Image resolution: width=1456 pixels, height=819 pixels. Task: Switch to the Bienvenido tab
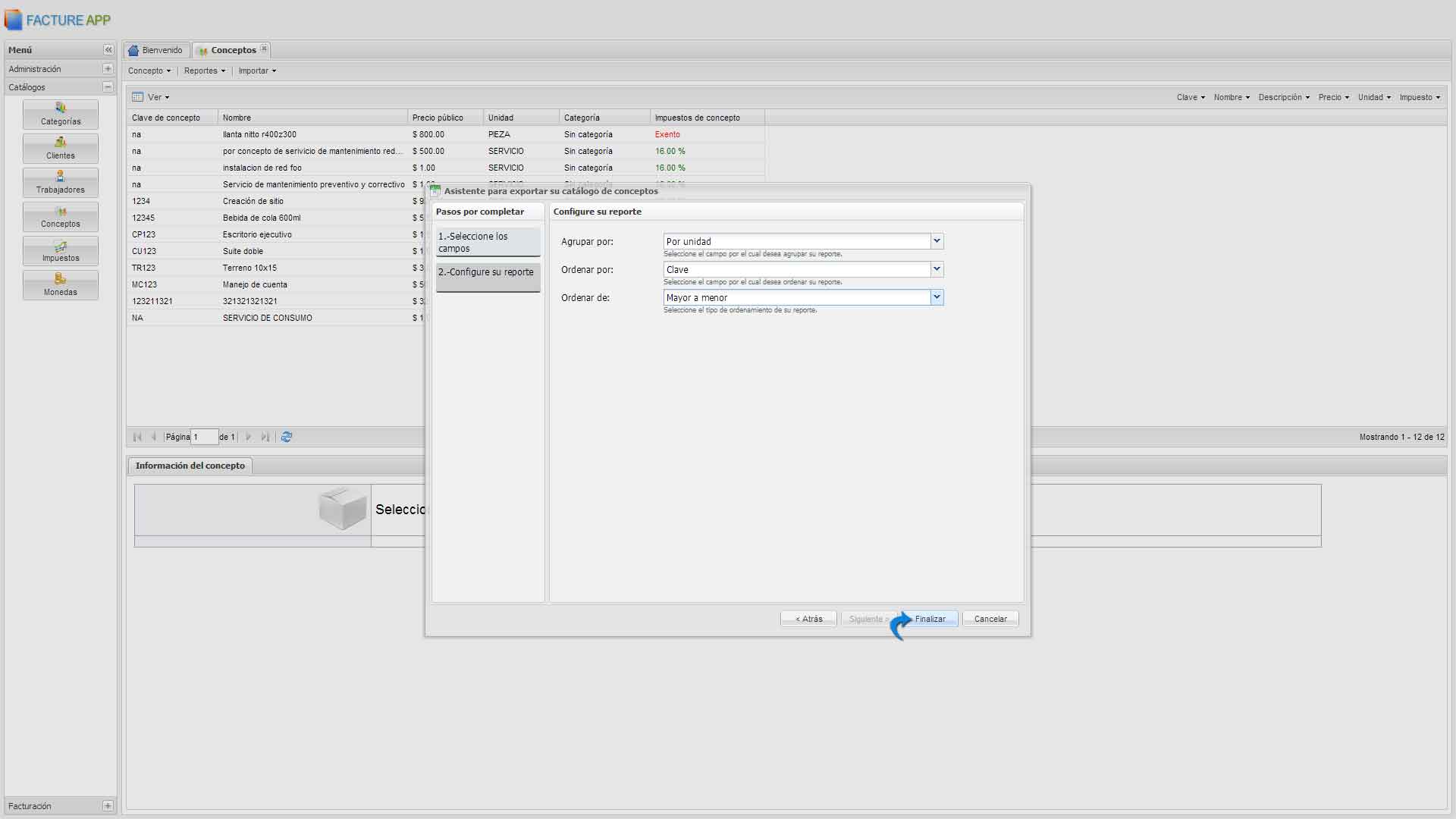click(x=157, y=50)
